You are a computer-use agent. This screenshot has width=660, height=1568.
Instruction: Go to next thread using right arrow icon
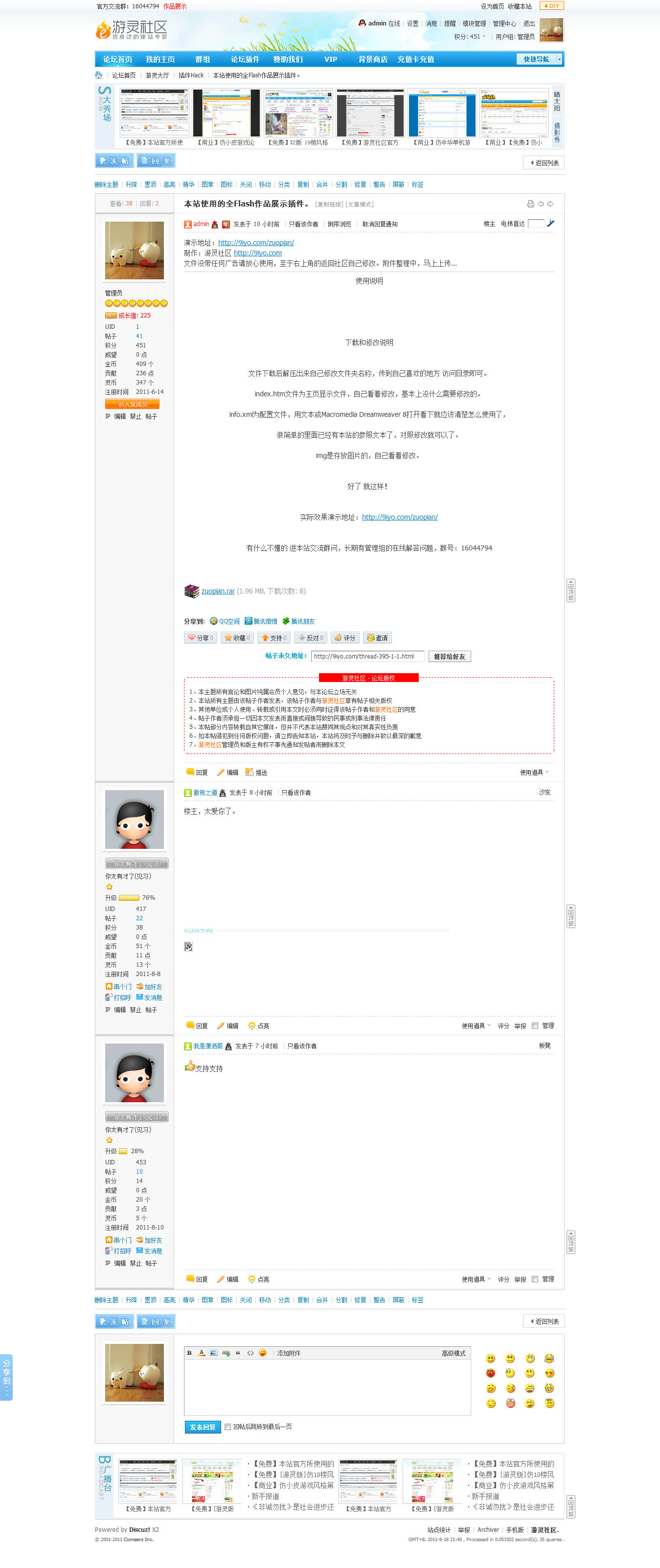pos(550,204)
